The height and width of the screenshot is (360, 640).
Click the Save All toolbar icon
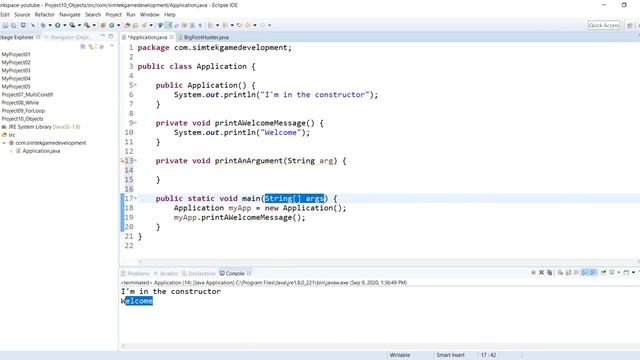tap(13, 25)
